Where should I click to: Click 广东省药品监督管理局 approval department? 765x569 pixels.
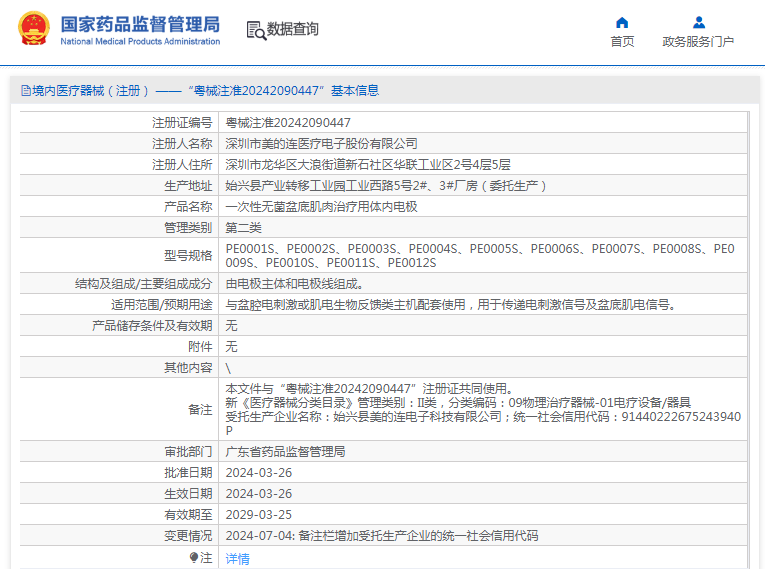[285, 452]
